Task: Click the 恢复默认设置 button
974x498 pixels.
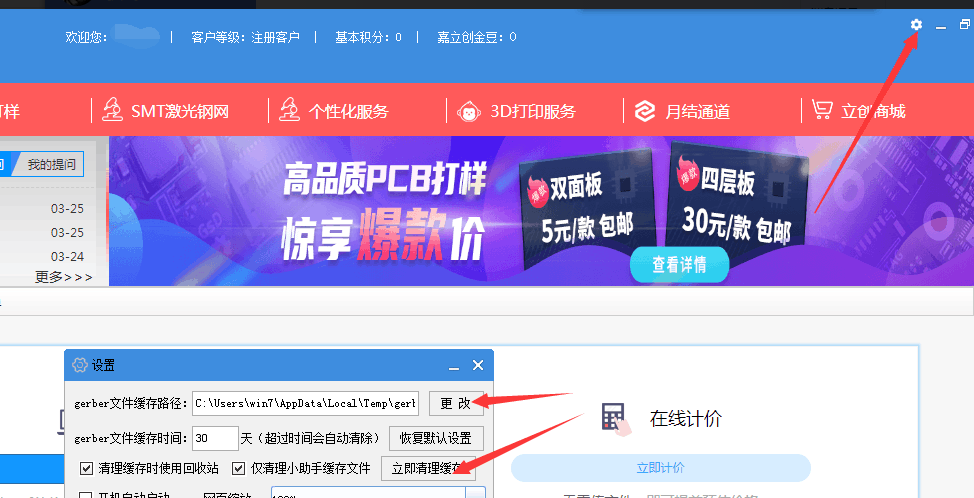Action: pos(435,438)
